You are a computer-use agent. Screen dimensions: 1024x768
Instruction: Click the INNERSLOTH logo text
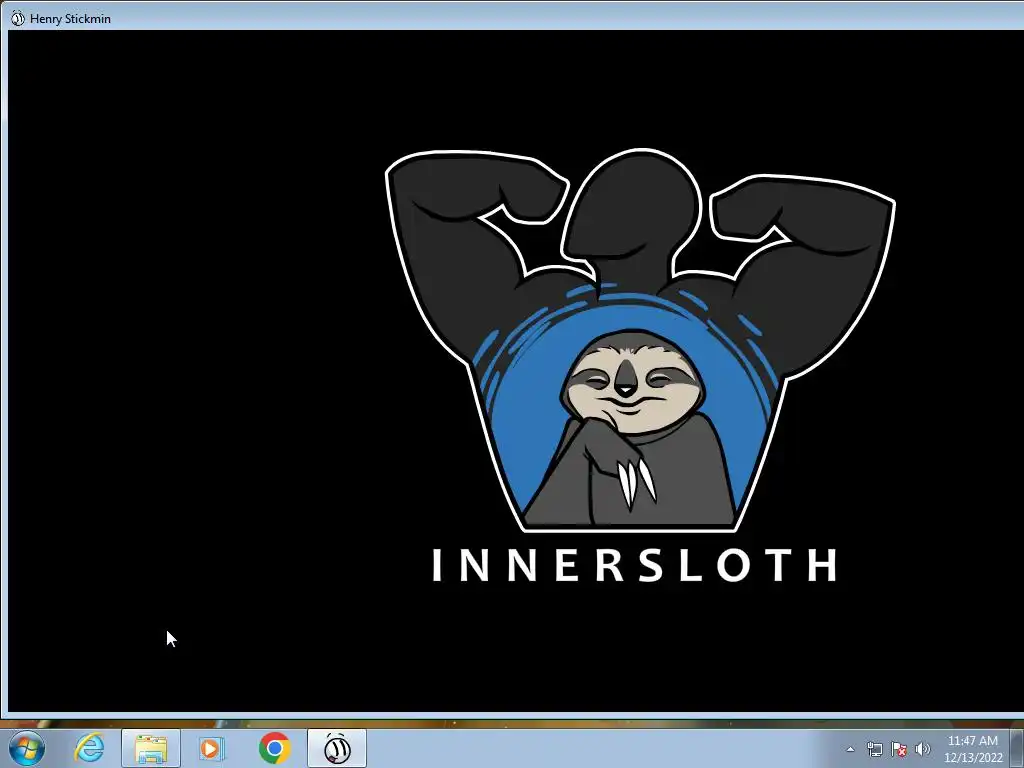pos(635,566)
